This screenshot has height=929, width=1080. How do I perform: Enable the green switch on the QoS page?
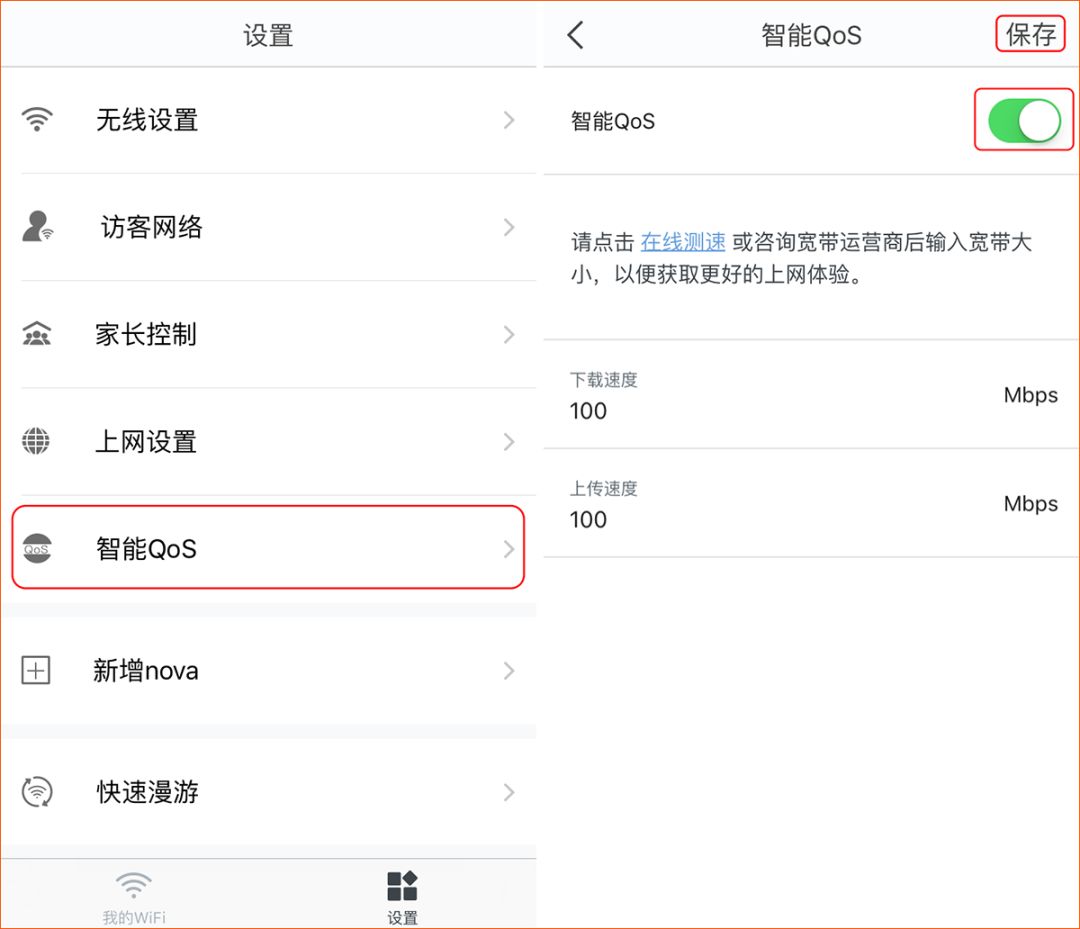click(1022, 119)
